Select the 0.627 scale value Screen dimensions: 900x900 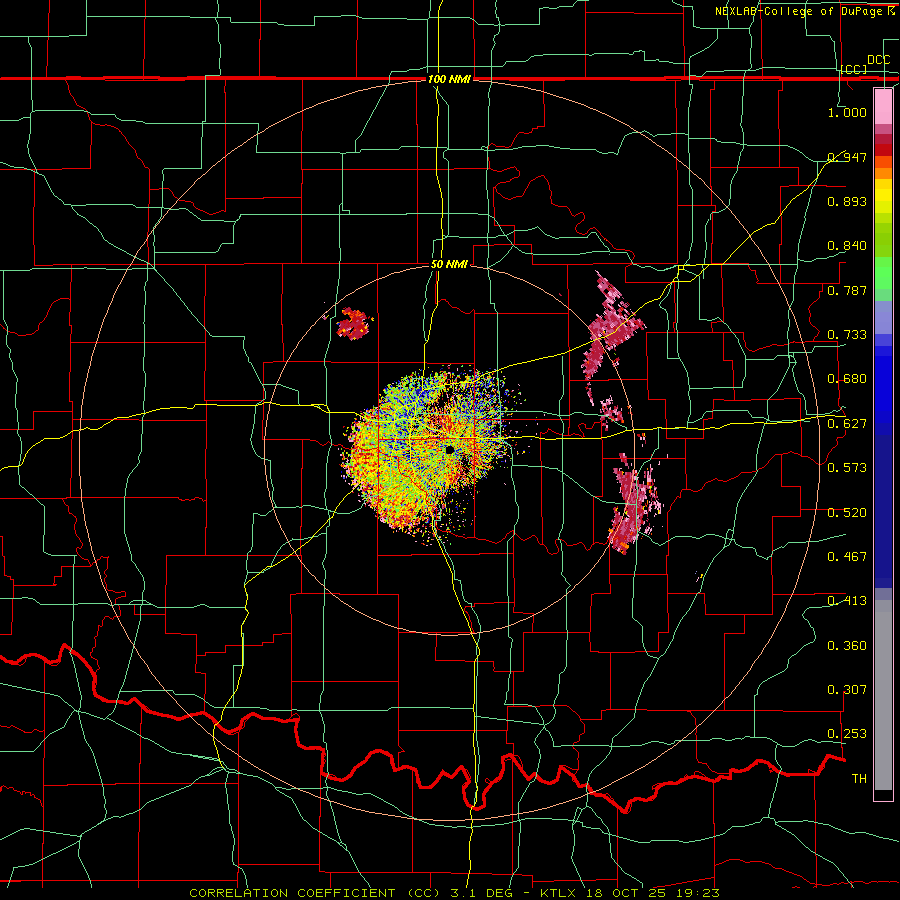click(847, 423)
